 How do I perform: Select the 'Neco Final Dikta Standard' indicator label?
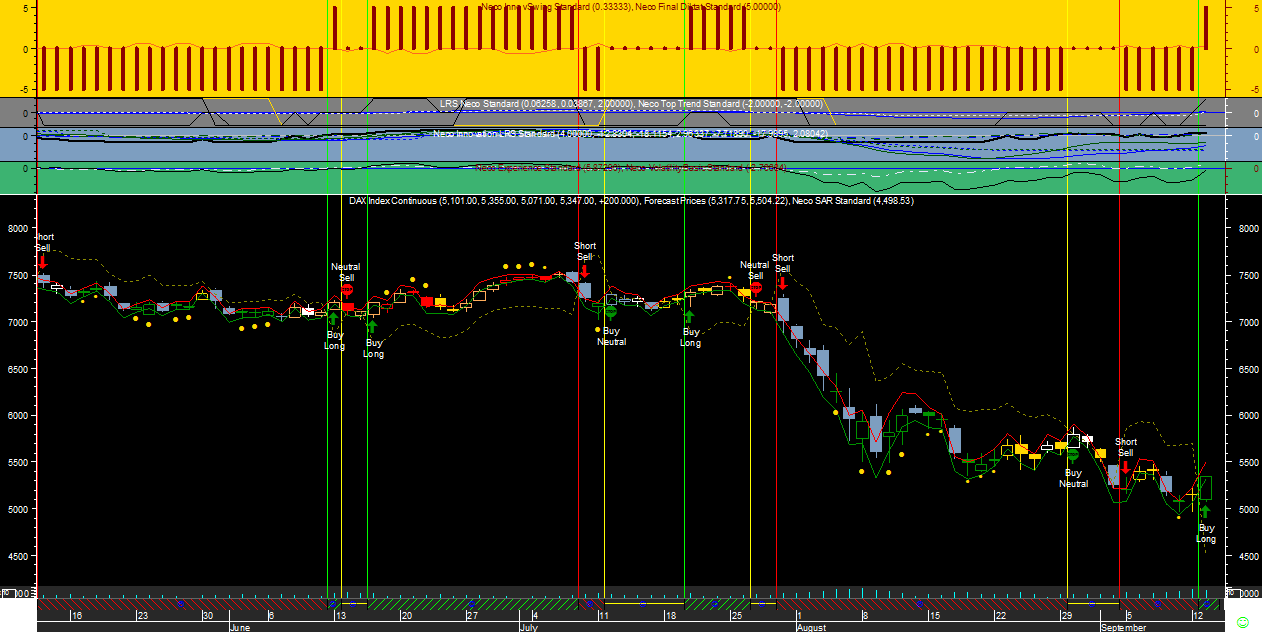pos(688,7)
